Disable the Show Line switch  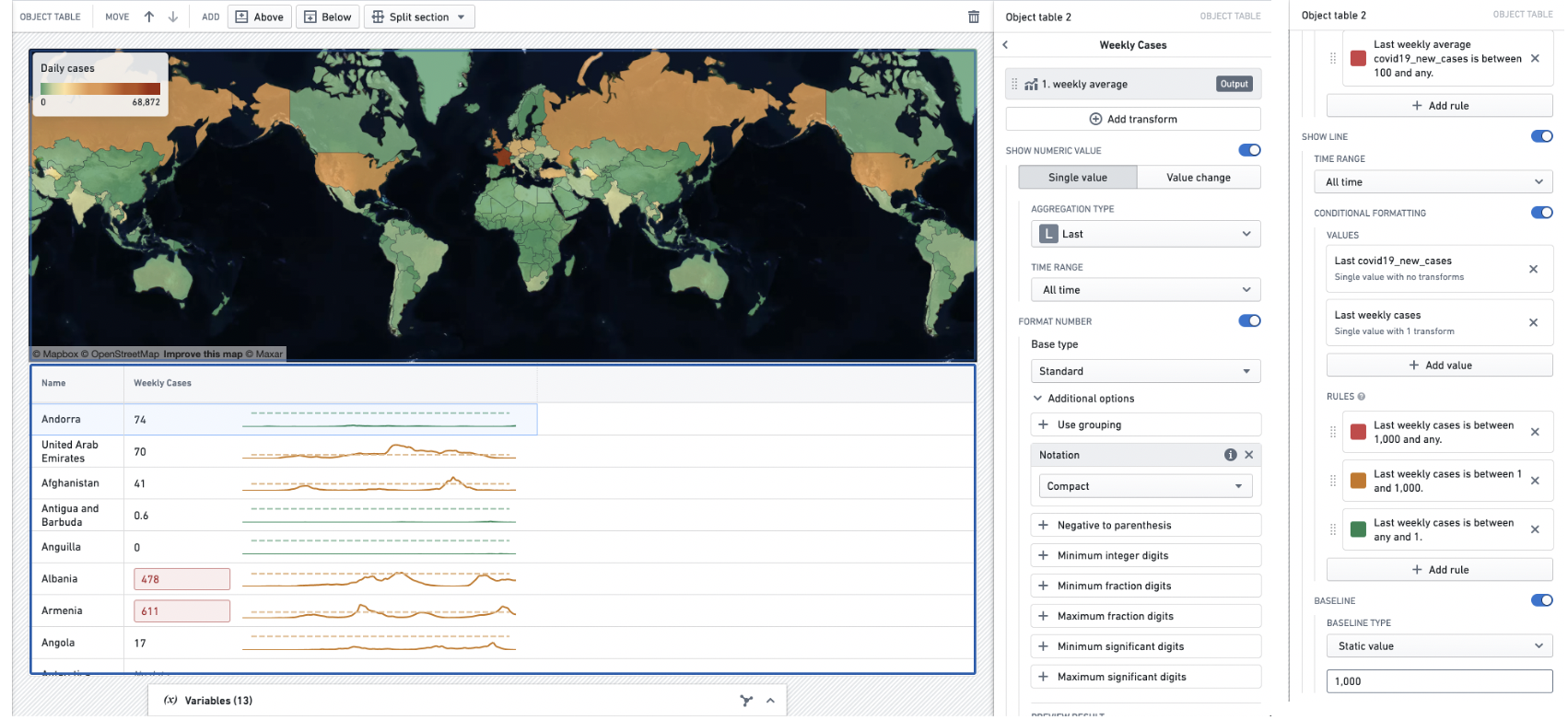pos(1542,136)
